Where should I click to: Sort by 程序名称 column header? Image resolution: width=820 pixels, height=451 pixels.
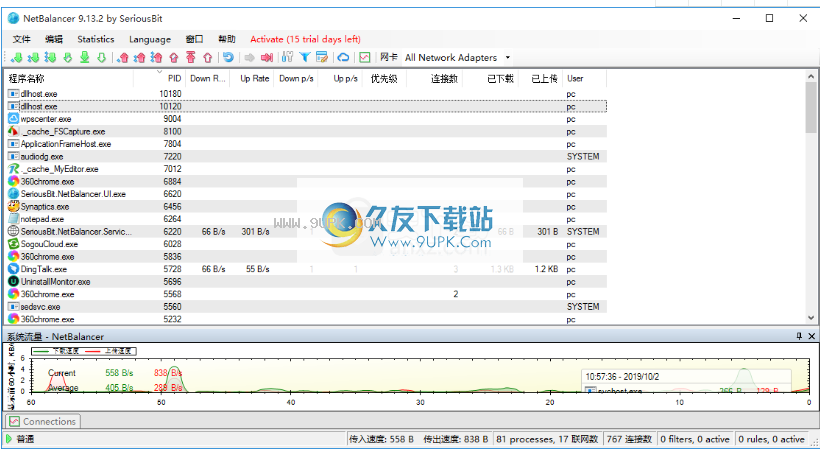70,78
